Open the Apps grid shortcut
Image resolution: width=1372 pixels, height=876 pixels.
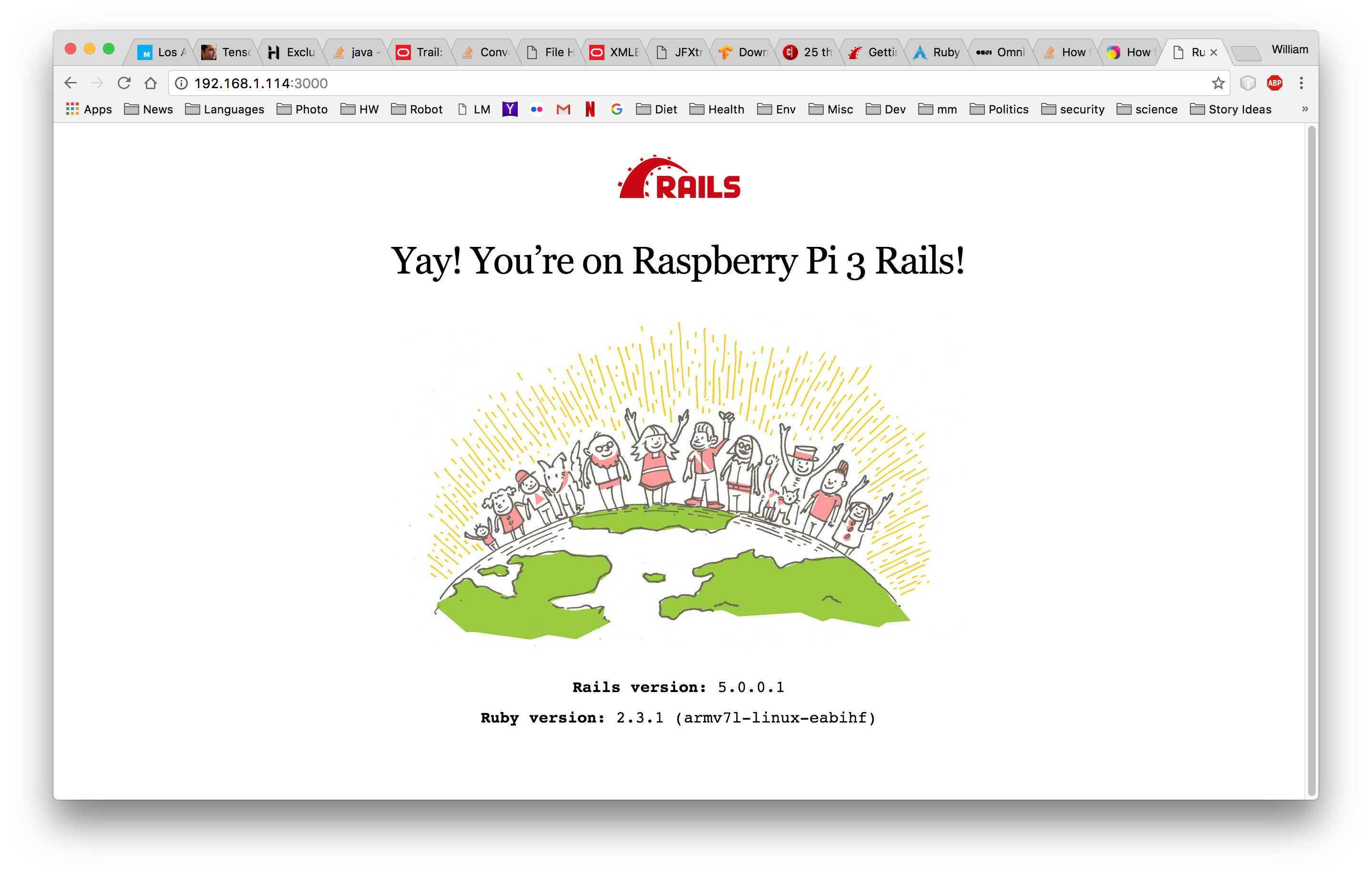click(x=89, y=109)
